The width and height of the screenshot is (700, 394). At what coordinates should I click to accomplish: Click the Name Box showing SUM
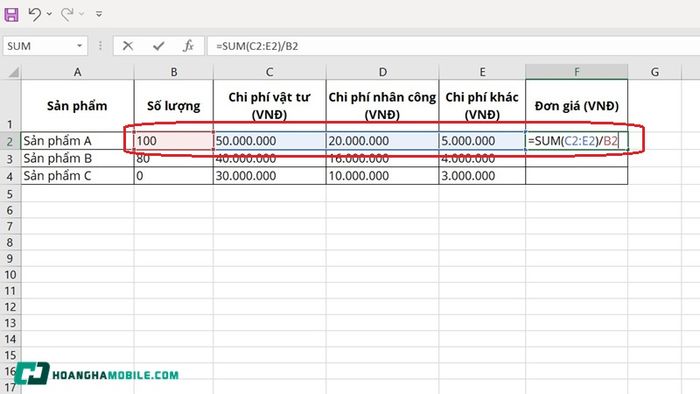pyautogui.click(x=39, y=46)
